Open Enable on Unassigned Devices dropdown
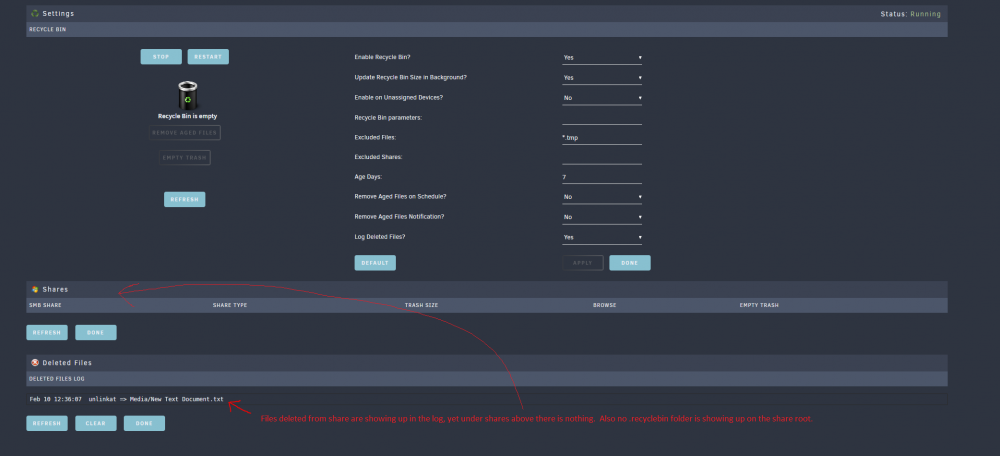 [x=602, y=98]
